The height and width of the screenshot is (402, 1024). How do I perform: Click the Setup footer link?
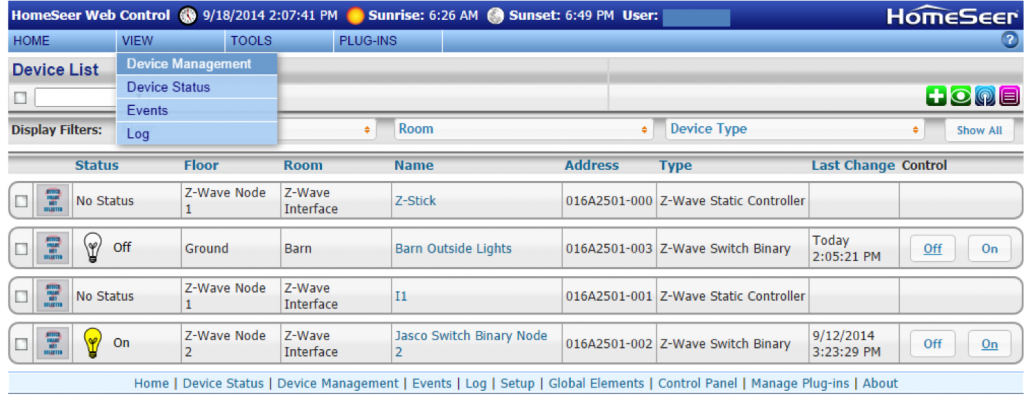pos(518,384)
